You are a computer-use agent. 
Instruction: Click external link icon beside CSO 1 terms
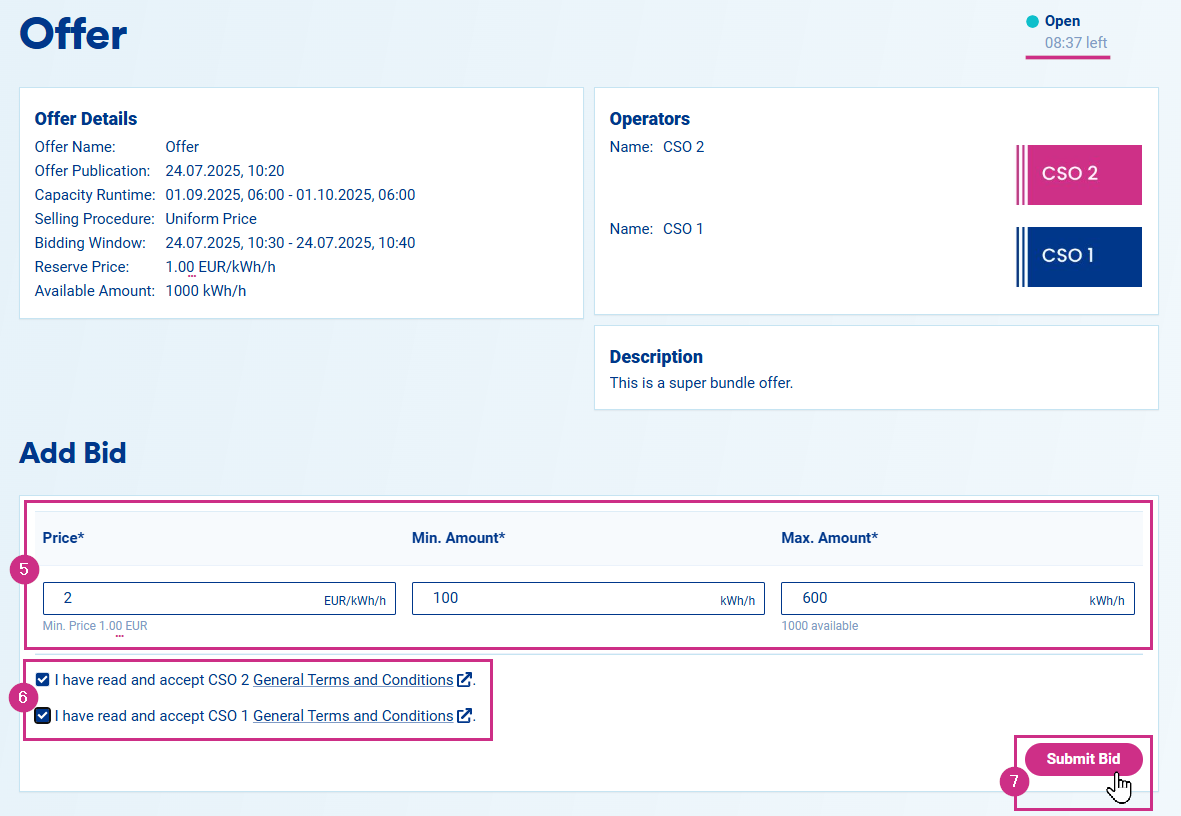[x=464, y=716]
